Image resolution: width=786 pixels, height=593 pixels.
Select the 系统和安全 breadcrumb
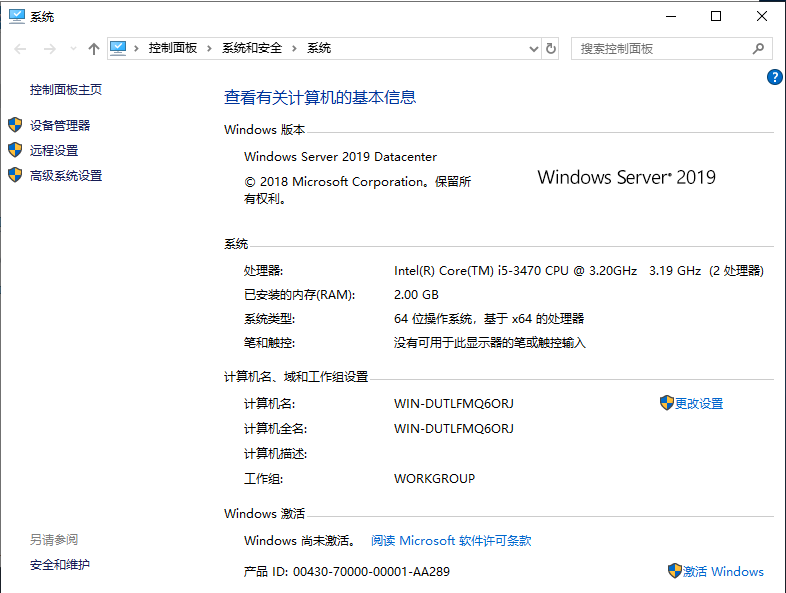(x=252, y=48)
